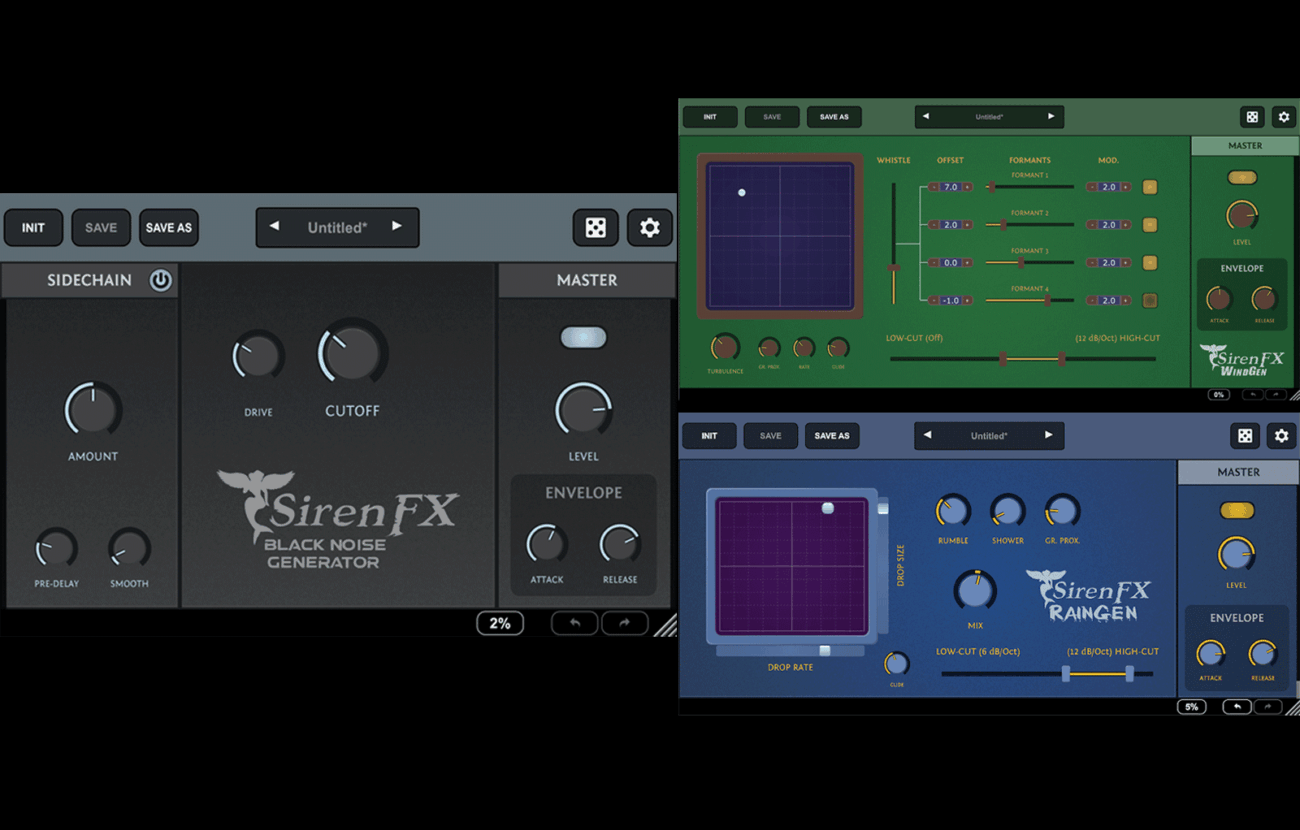Decrease the Formant 3 offset value
This screenshot has height=830, width=1300.
pyautogui.click(x=934, y=262)
